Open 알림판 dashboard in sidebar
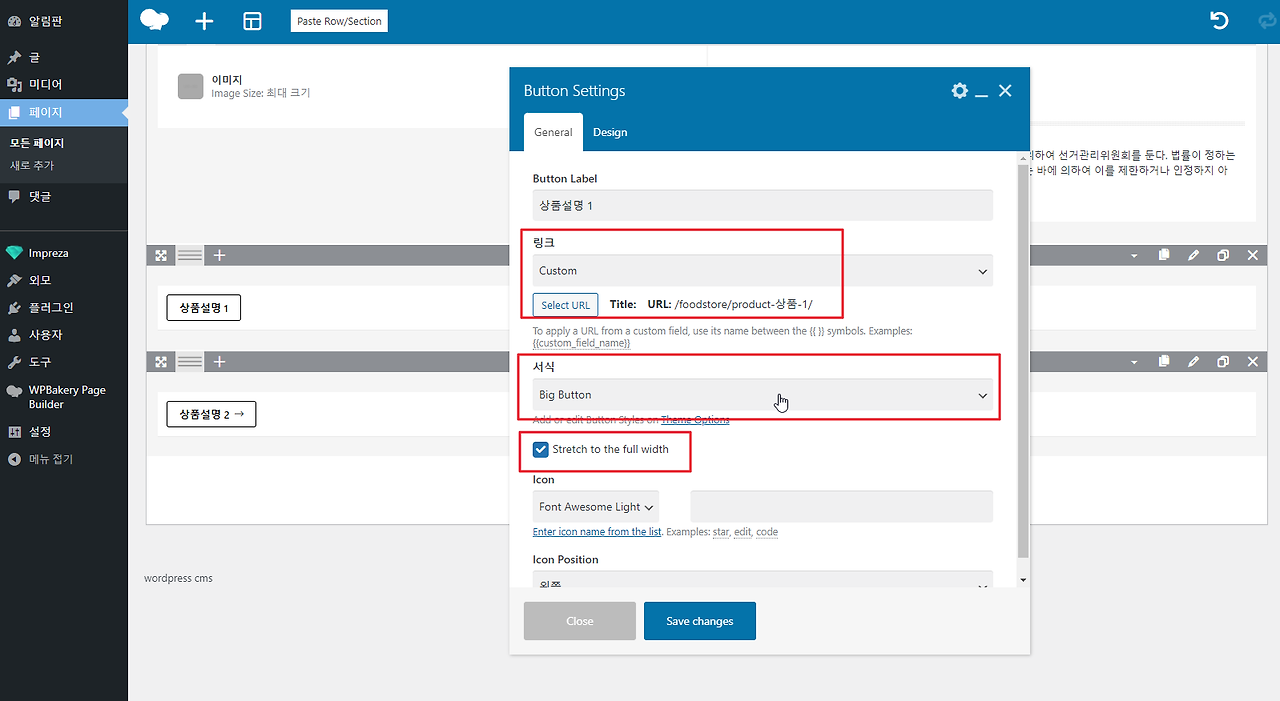The image size is (1280, 701). coord(64,21)
